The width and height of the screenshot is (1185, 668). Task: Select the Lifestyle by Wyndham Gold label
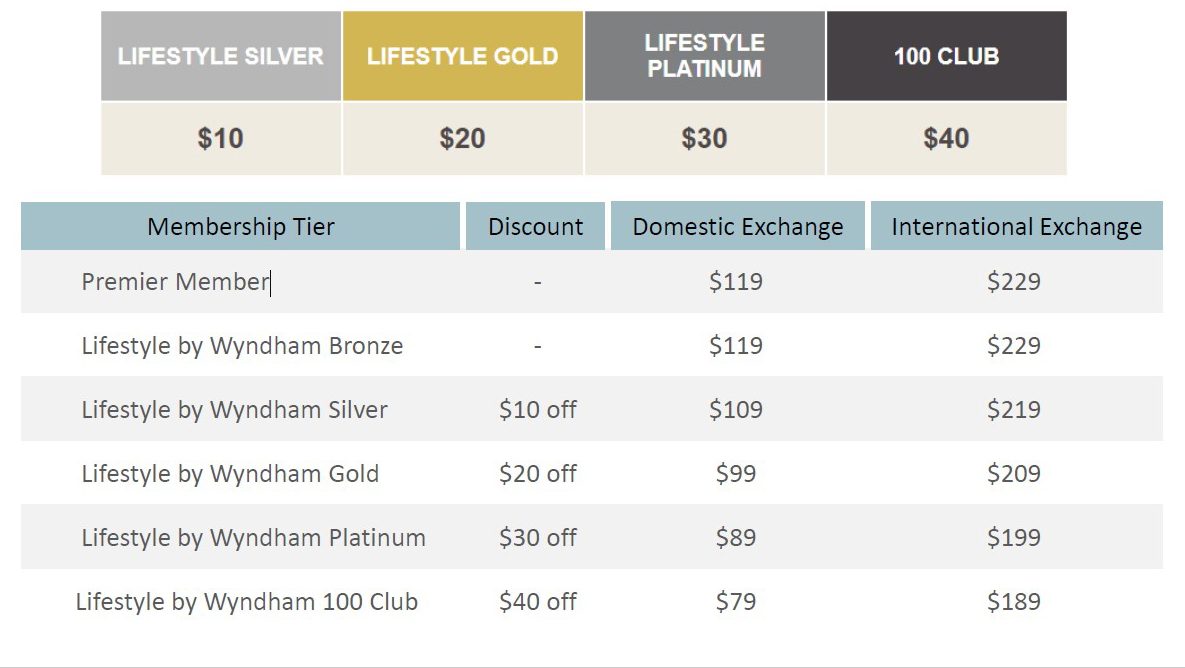tap(230, 474)
